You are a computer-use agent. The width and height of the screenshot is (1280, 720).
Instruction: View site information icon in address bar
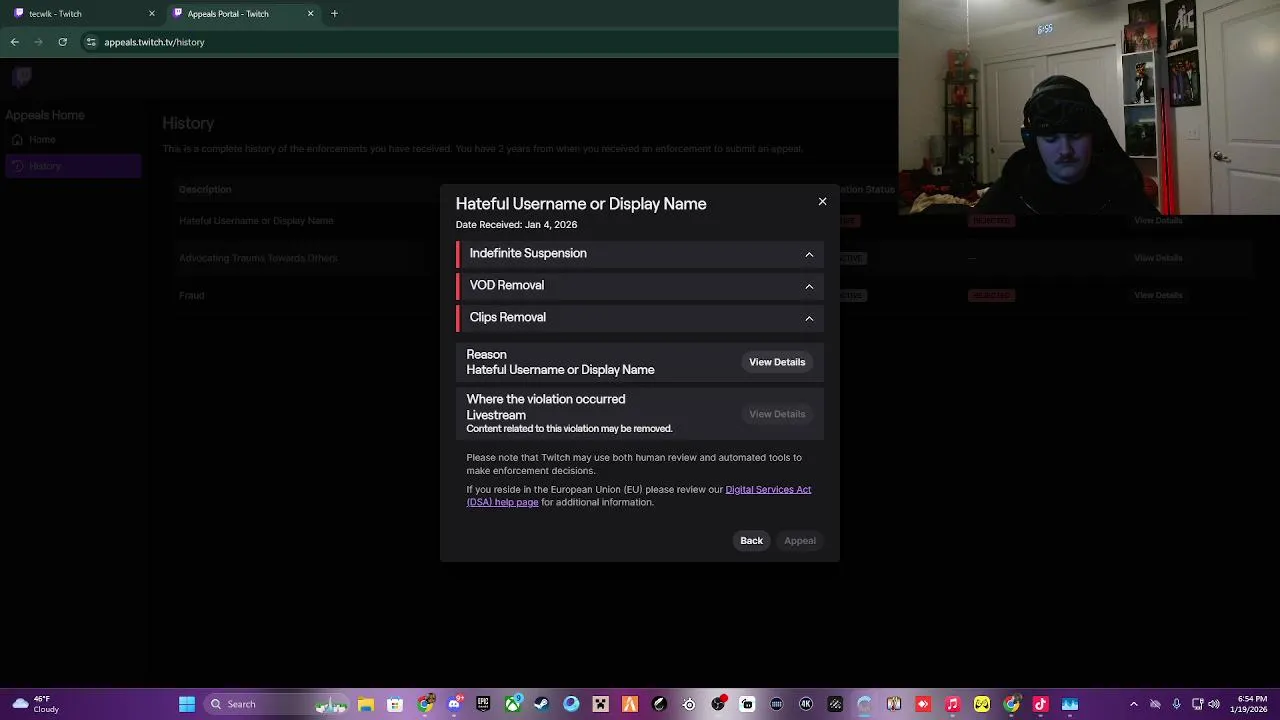point(91,42)
